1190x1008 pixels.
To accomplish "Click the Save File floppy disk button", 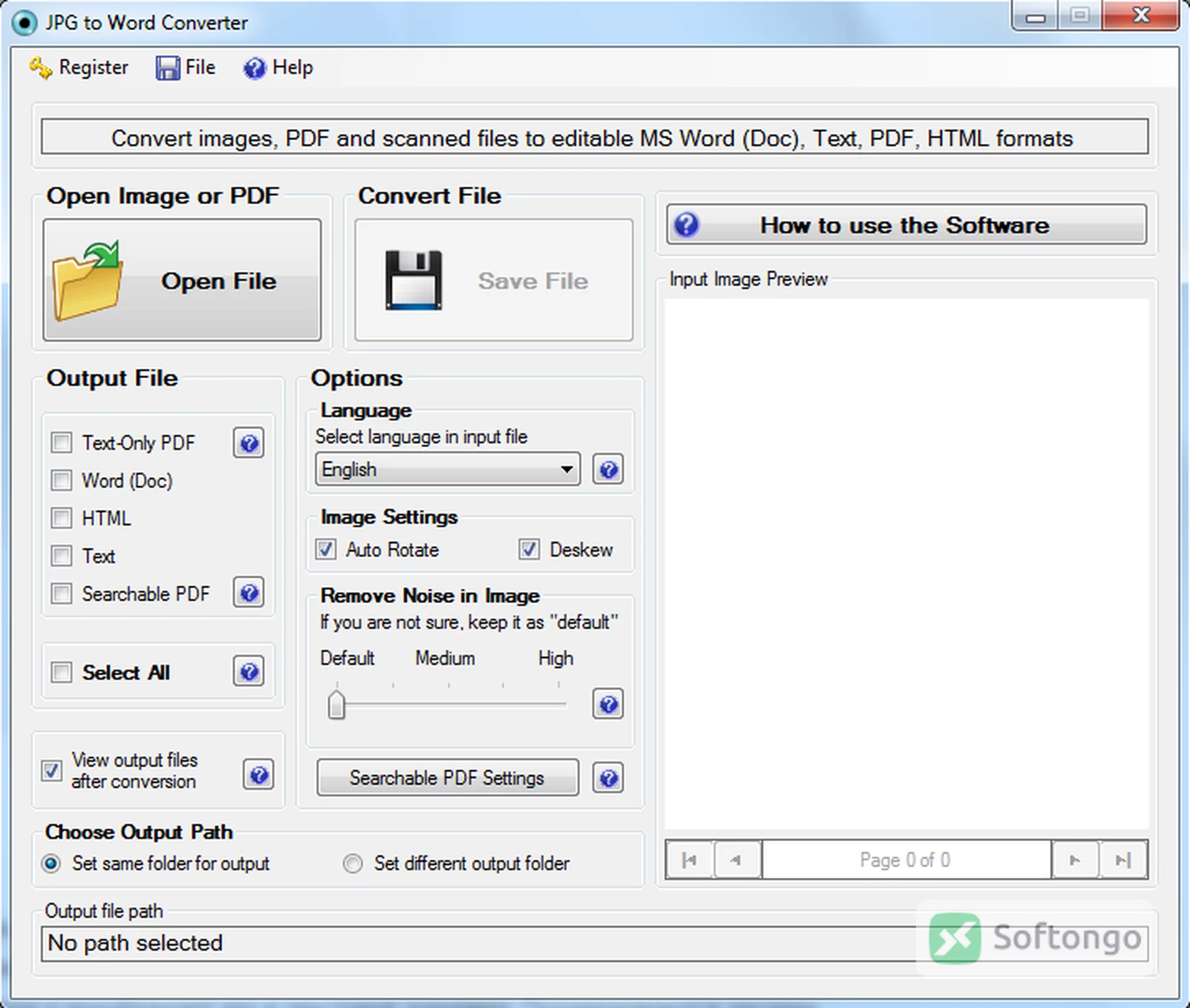I will pos(494,280).
